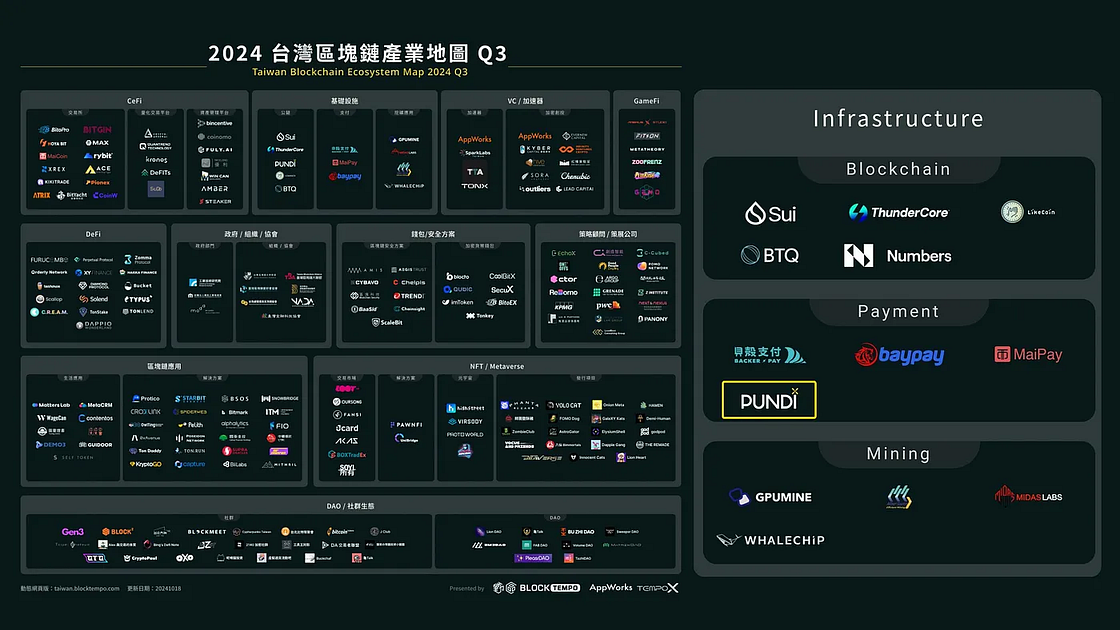Click the AppWorks logo in footer

click(610, 588)
